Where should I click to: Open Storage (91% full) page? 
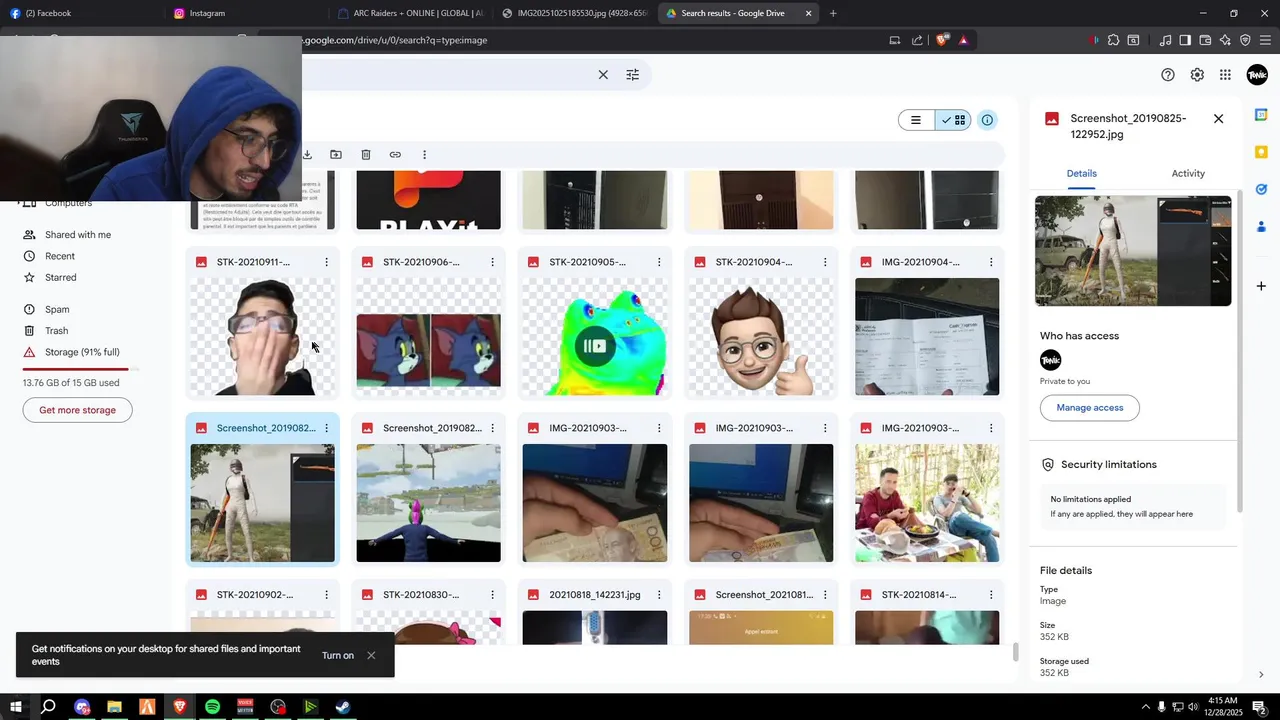(82, 352)
